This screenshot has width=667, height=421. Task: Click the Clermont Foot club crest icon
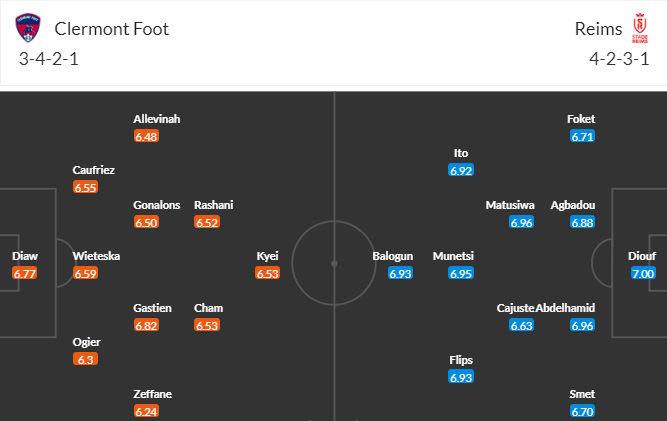point(28,28)
